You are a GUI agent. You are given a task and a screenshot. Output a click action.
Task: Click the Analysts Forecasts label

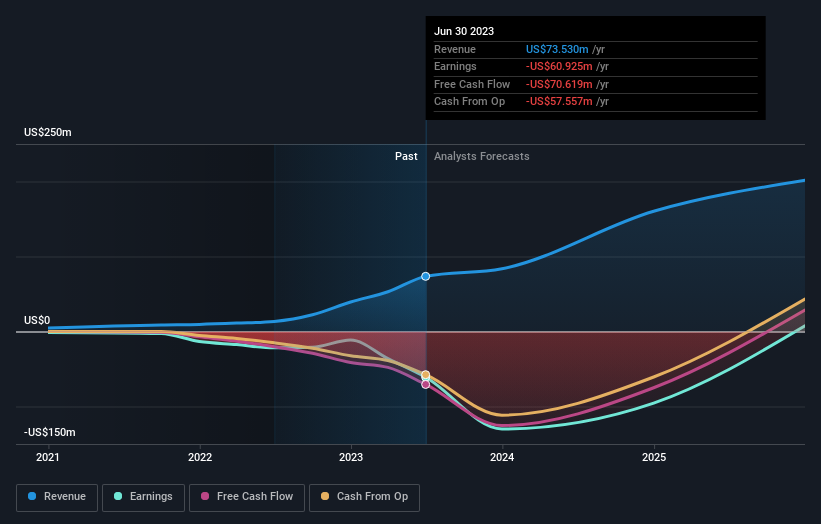[x=482, y=157]
